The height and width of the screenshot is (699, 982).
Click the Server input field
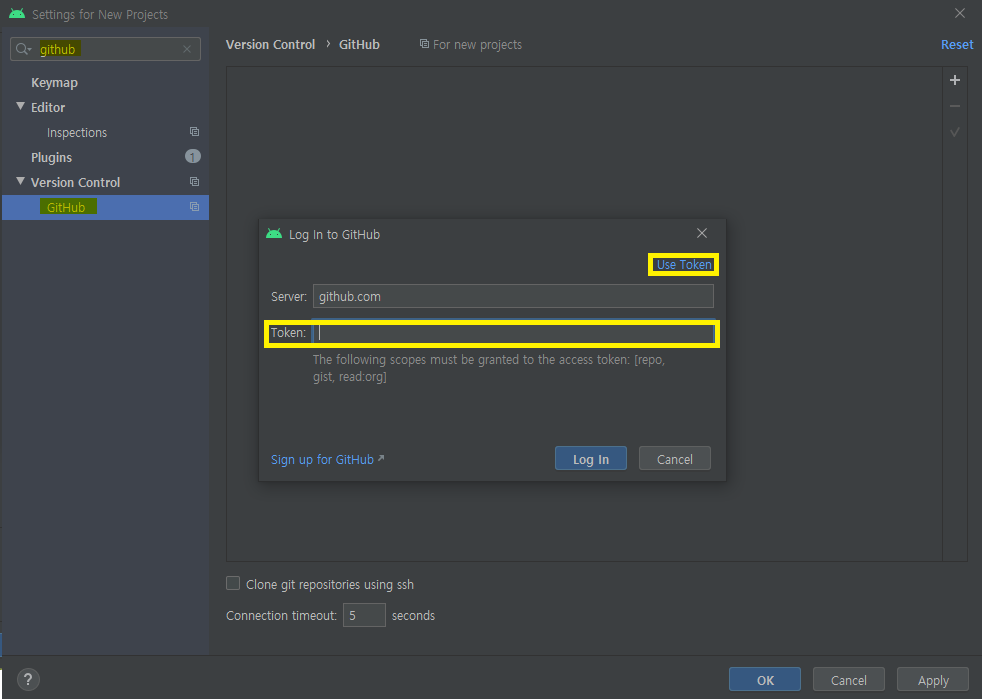513,296
